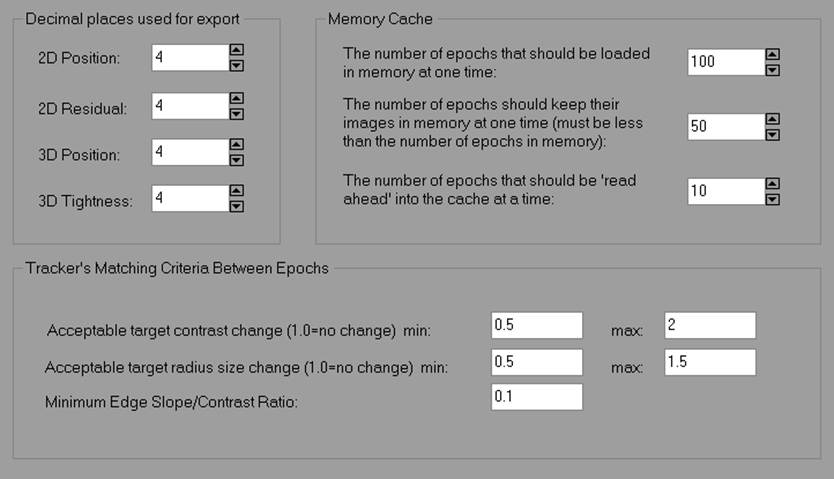Screen dimensions: 834x479
Task: Decrease 3D Tightness decimal places
Action: (236, 206)
